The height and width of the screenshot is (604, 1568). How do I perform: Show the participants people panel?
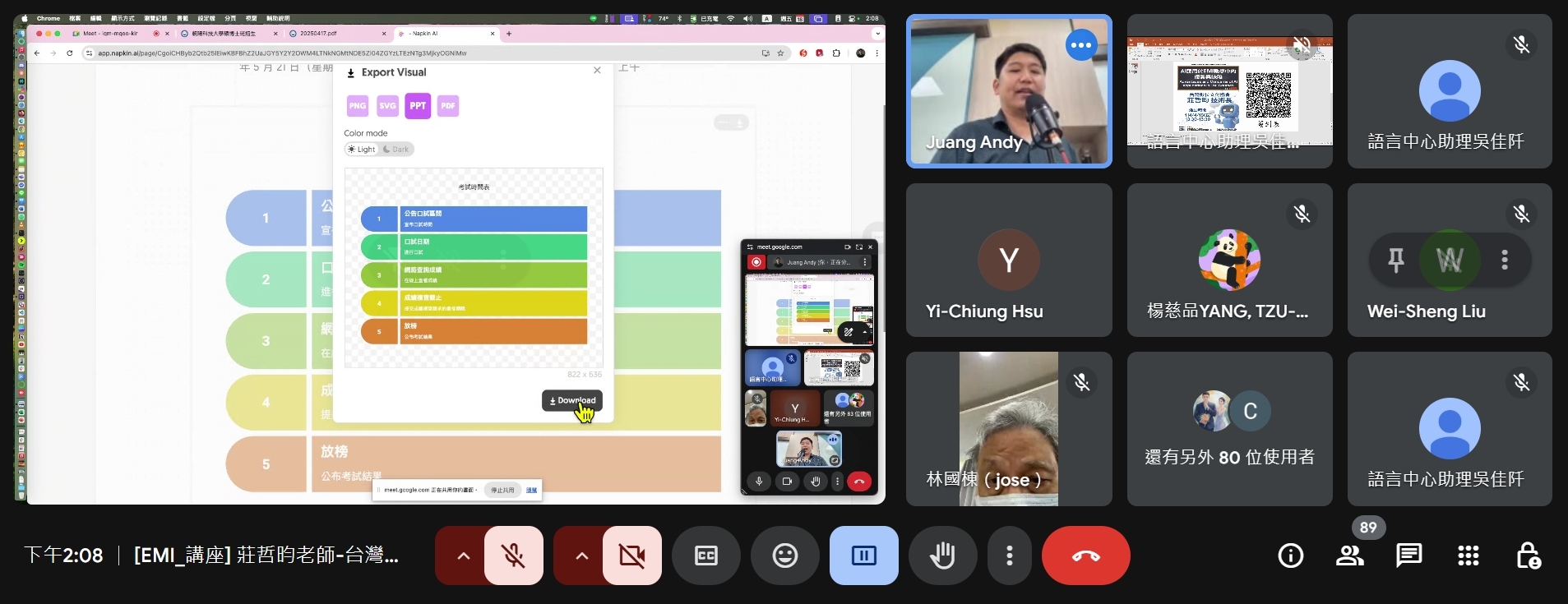point(1349,556)
